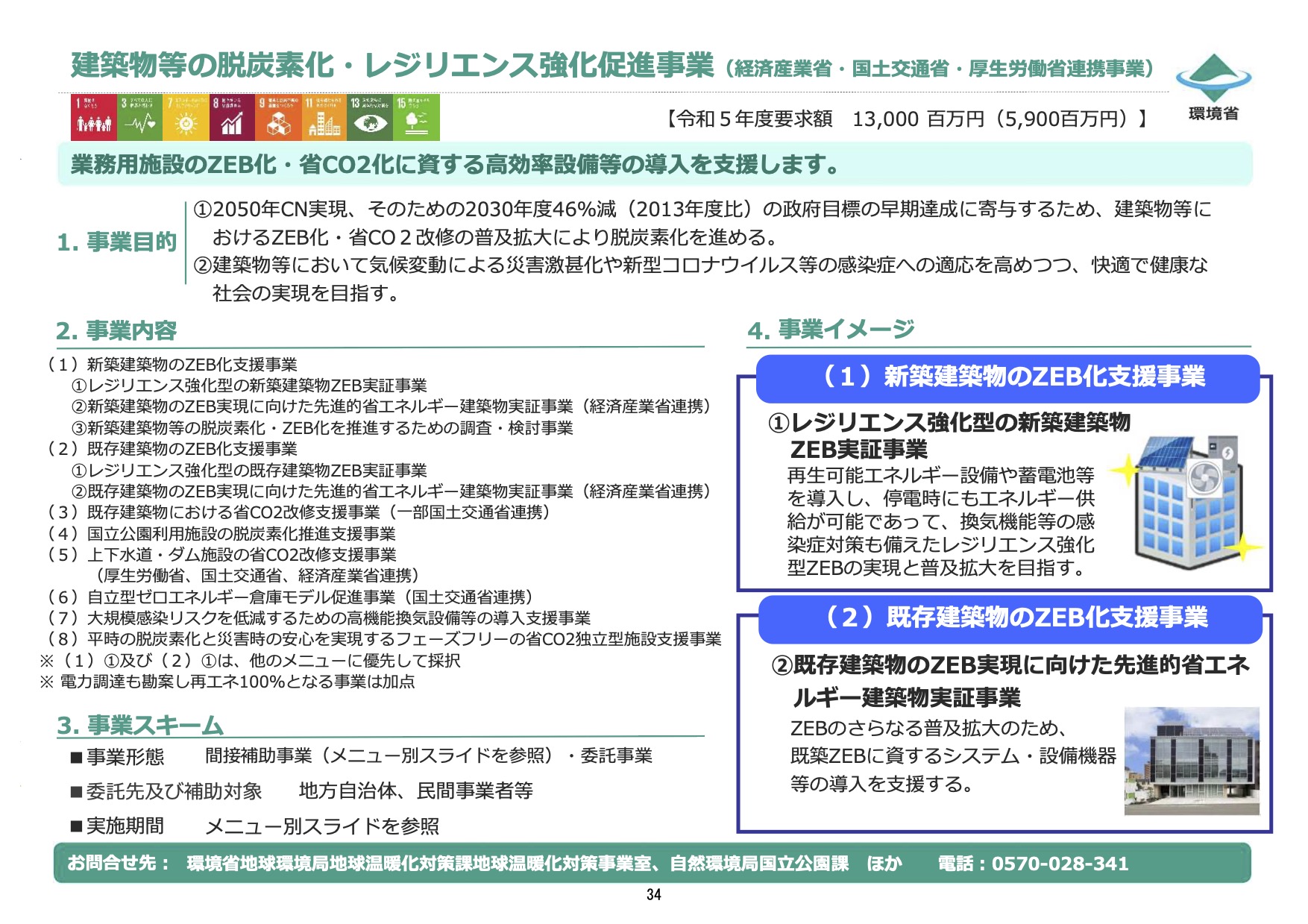This screenshot has width=1308, height=924.
Task: Select item (2) 既存建築物のZEB化支援事業 in list
Action: (172, 449)
